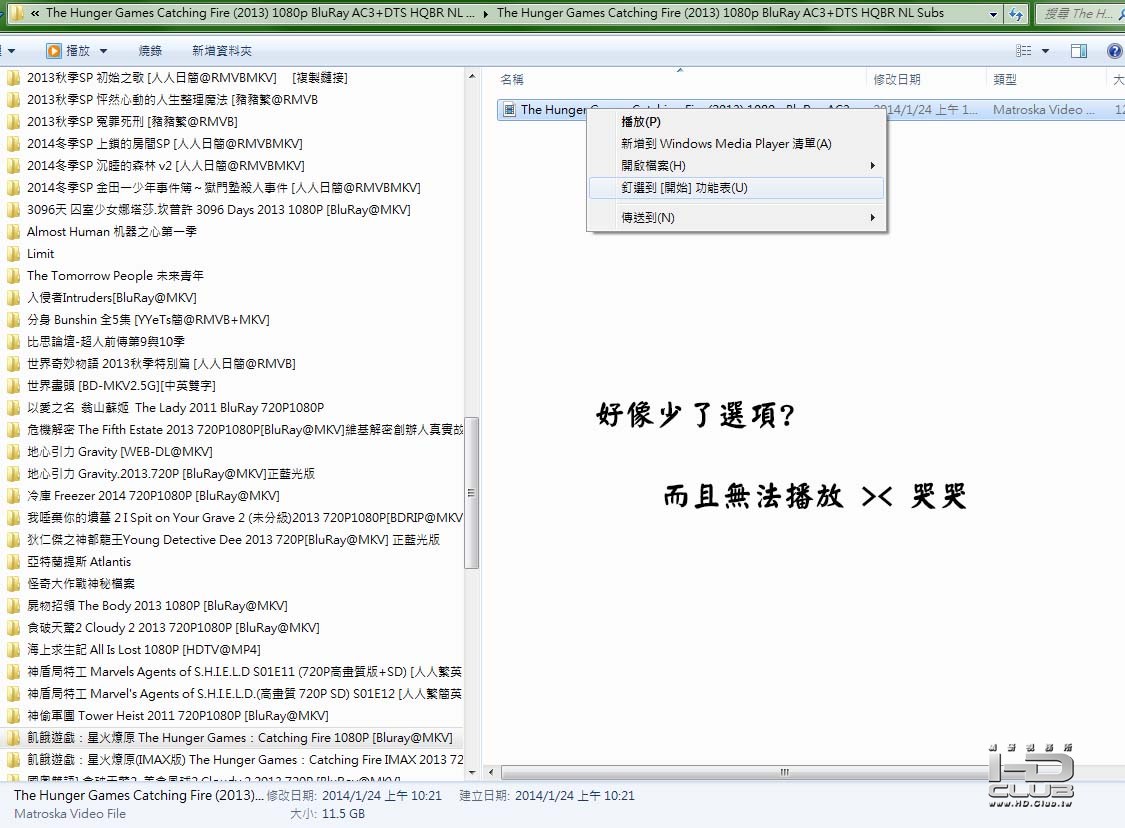Image resolution: width=1125 pixels, height=828 pixels.
Task: Open 傳送到(N) submenu
Action: [x=736, y=217]
